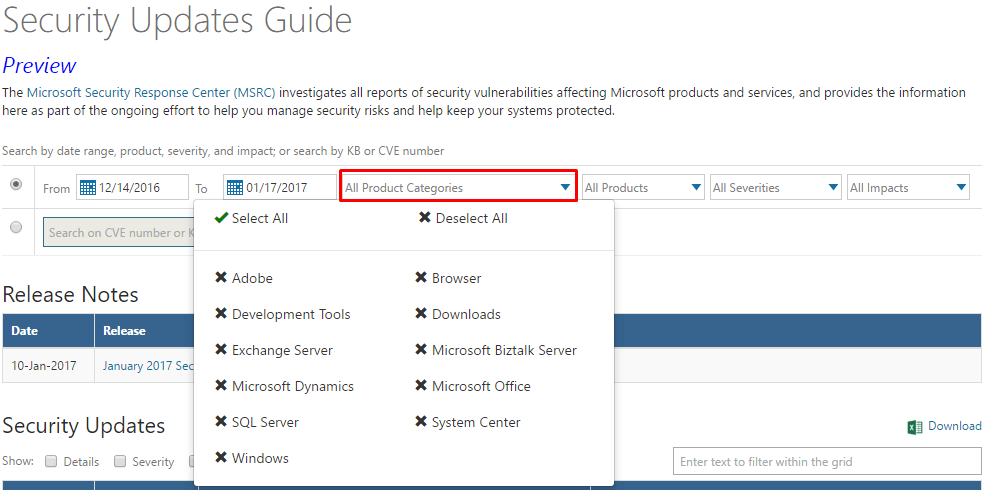Toggle the X mark beside Adobe

click(x=221, y=278)
